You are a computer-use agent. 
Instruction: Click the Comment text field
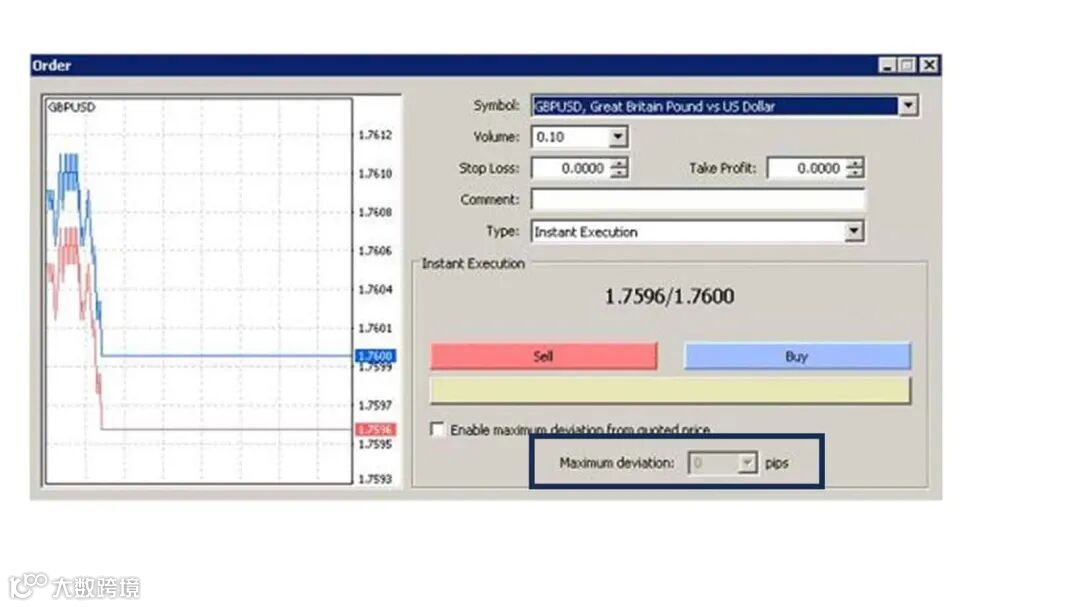pos(698,200)
